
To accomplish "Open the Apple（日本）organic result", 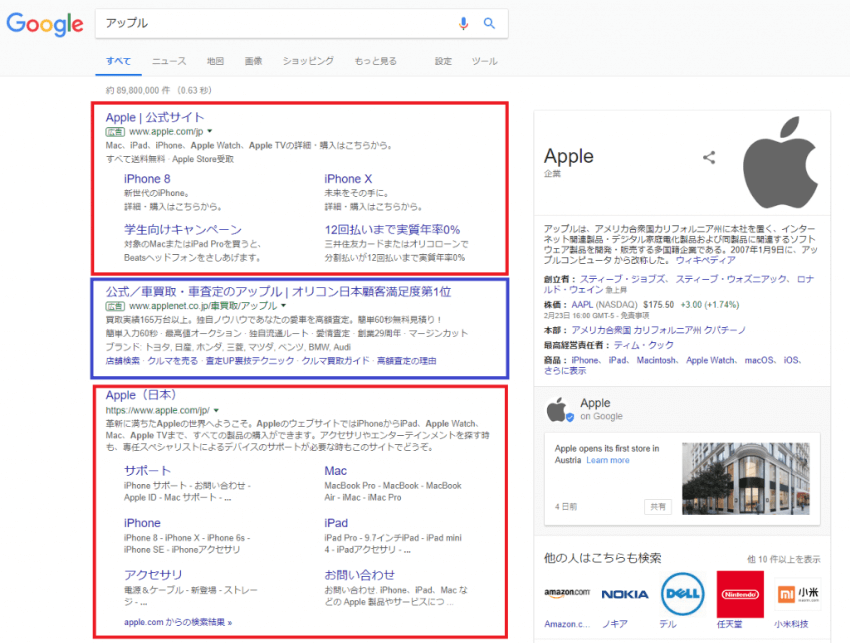I will (x=141, y=395).
